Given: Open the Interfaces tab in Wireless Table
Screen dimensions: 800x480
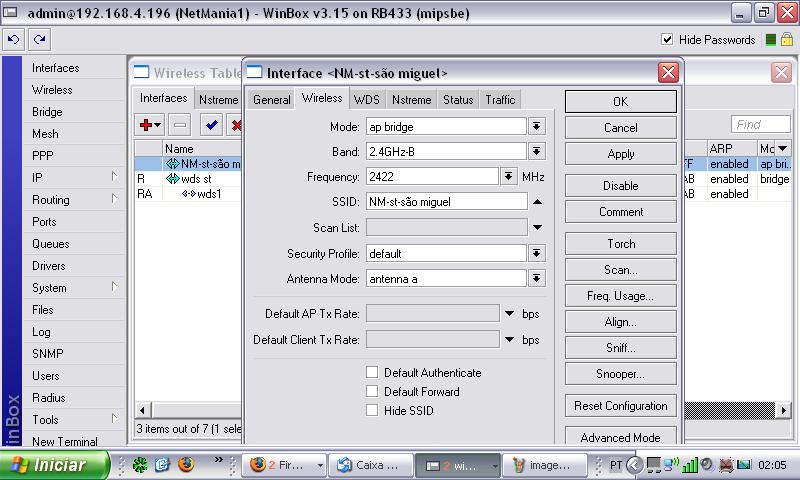Looking at the screenshot, I should [163, 98].
